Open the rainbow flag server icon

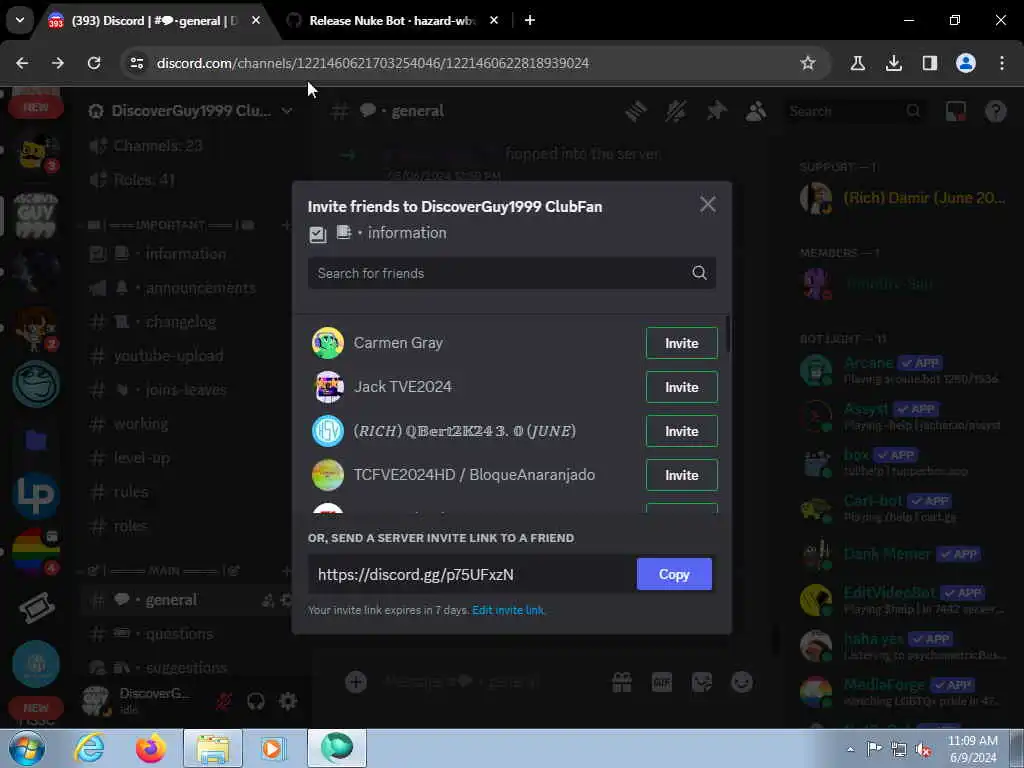click(36, 551)
